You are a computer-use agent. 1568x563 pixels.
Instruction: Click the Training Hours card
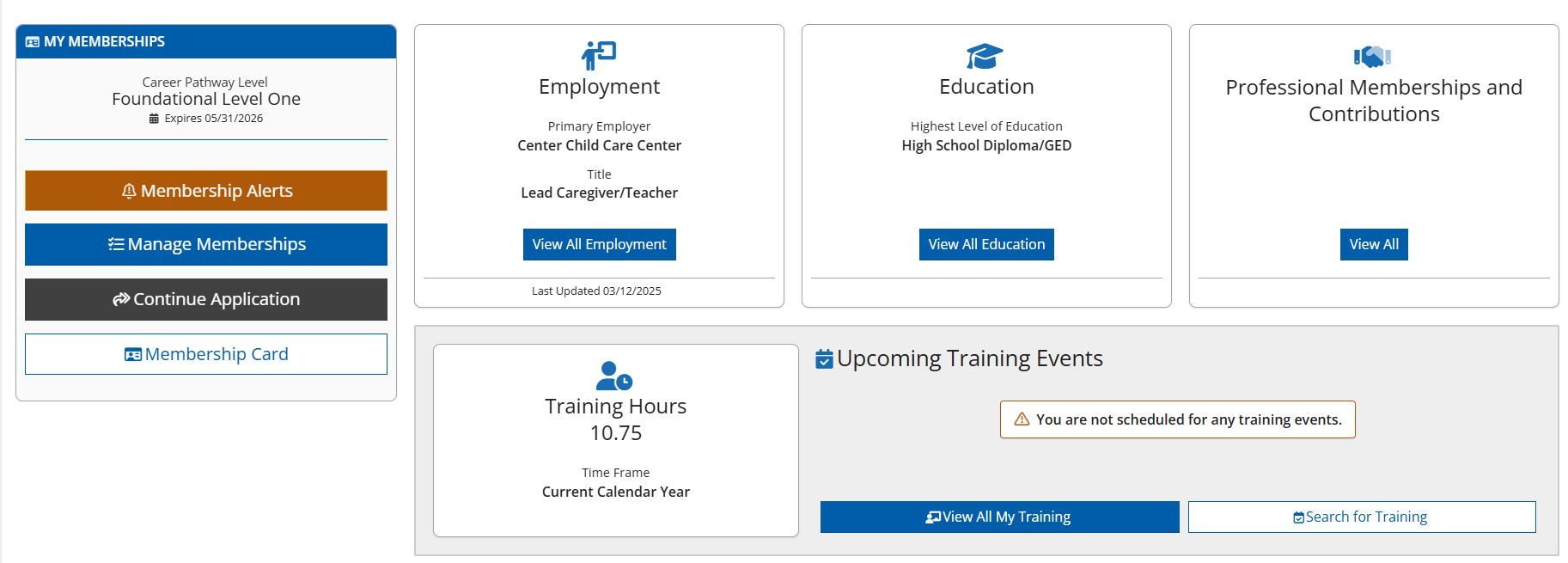coord(616,440)
